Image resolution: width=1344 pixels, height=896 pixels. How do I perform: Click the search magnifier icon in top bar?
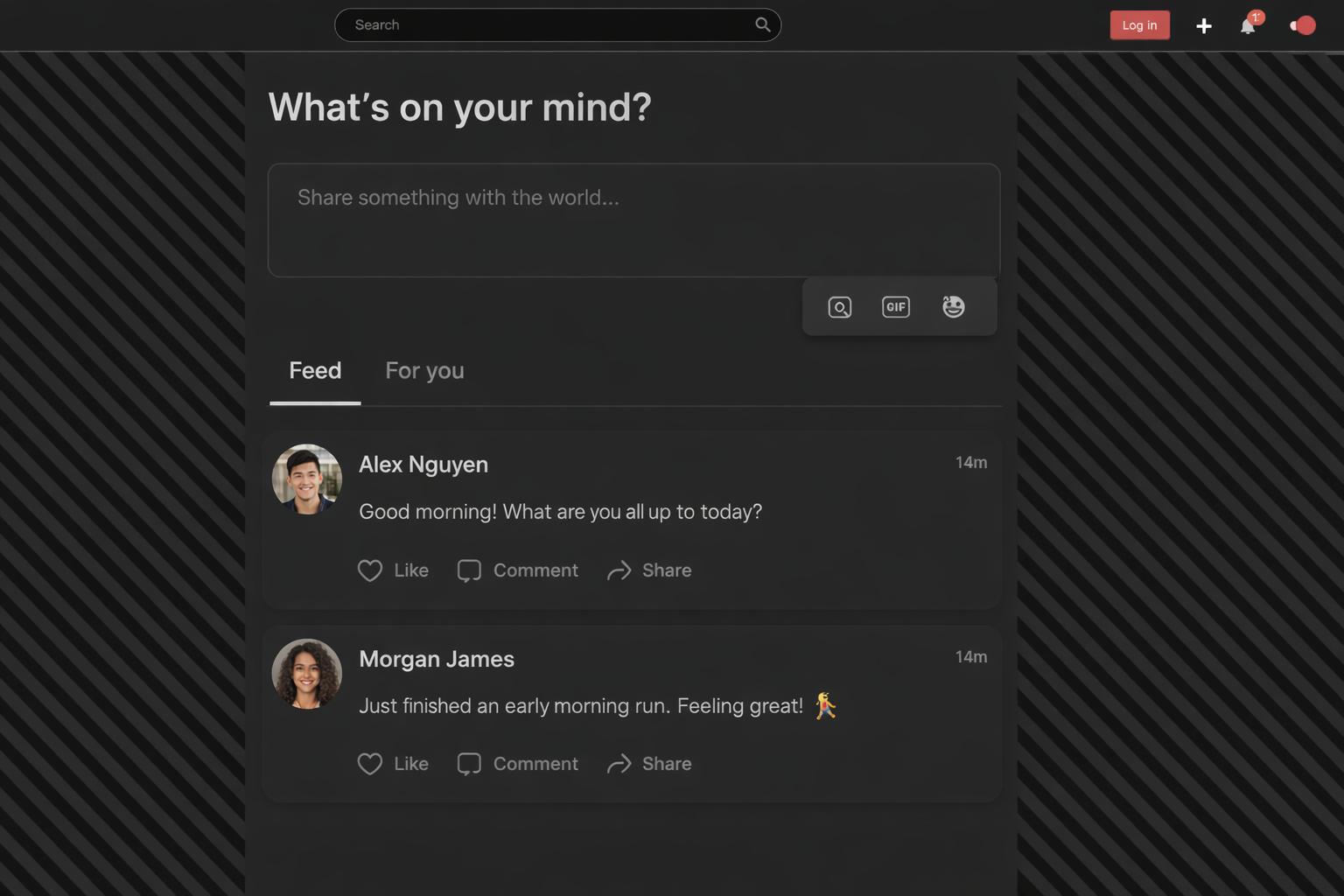[x=763, y=24]
